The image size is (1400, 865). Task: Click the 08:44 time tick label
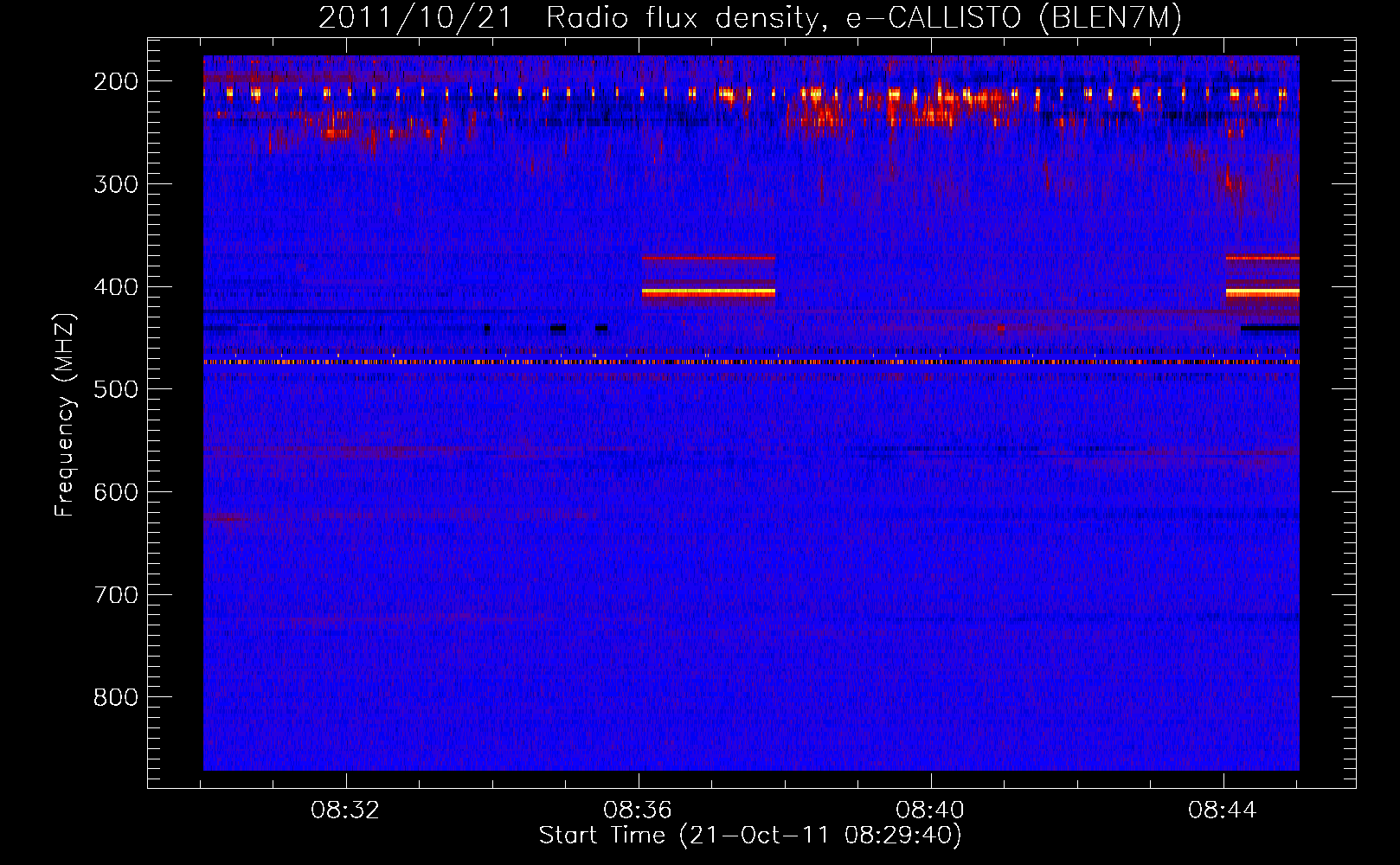point(1223,811)
